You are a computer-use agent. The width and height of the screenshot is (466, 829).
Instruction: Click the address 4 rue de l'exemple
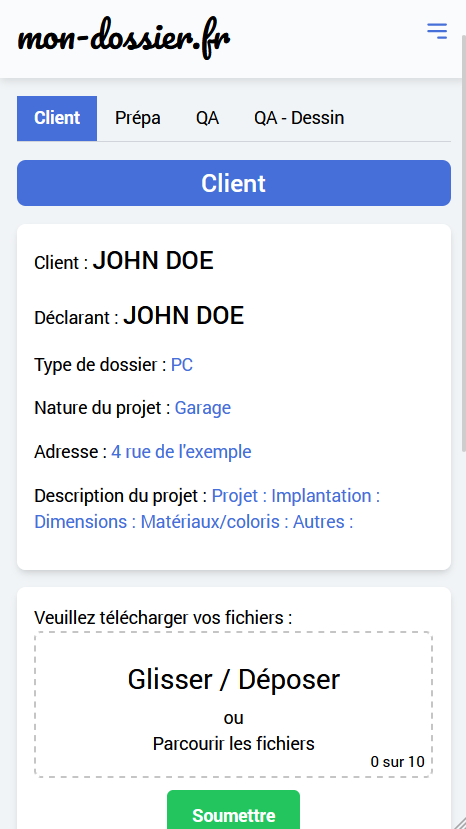coord(181,452)
